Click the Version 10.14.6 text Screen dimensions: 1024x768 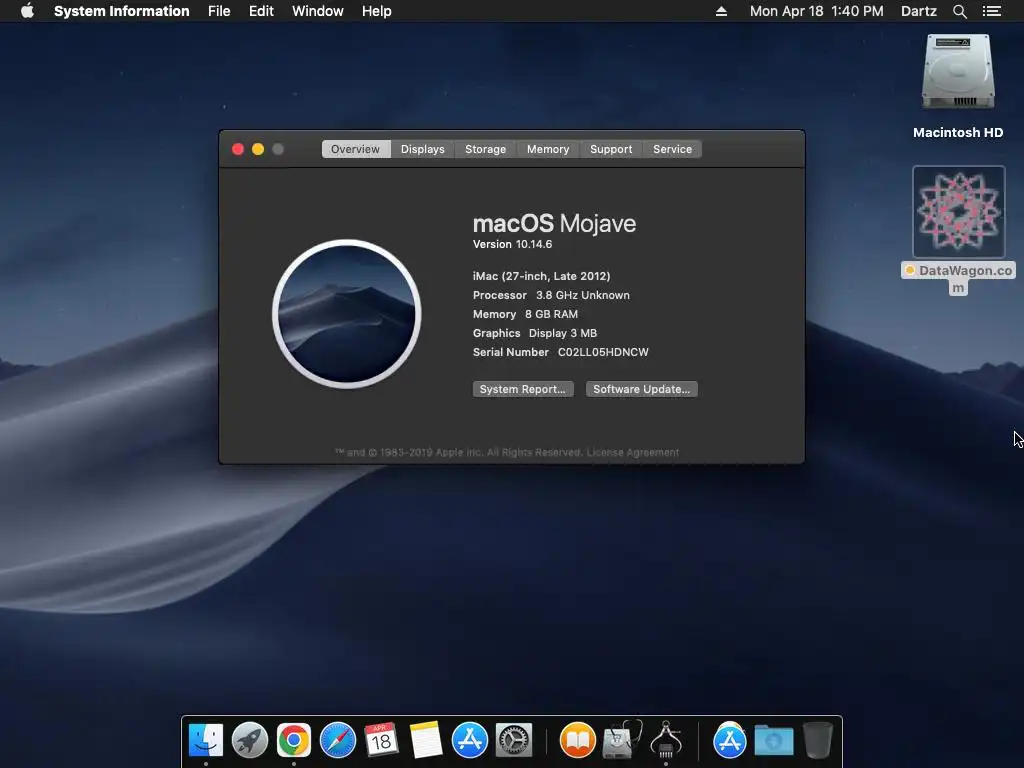(x=513, y=244)
